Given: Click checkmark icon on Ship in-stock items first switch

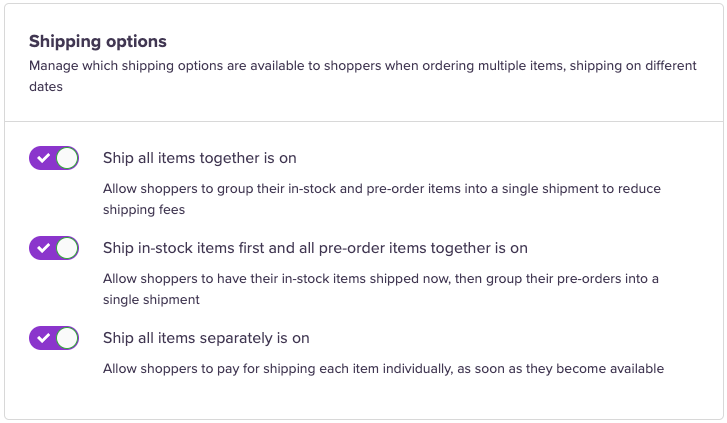Looking at the screenshot, I should (x=43, y=248).
